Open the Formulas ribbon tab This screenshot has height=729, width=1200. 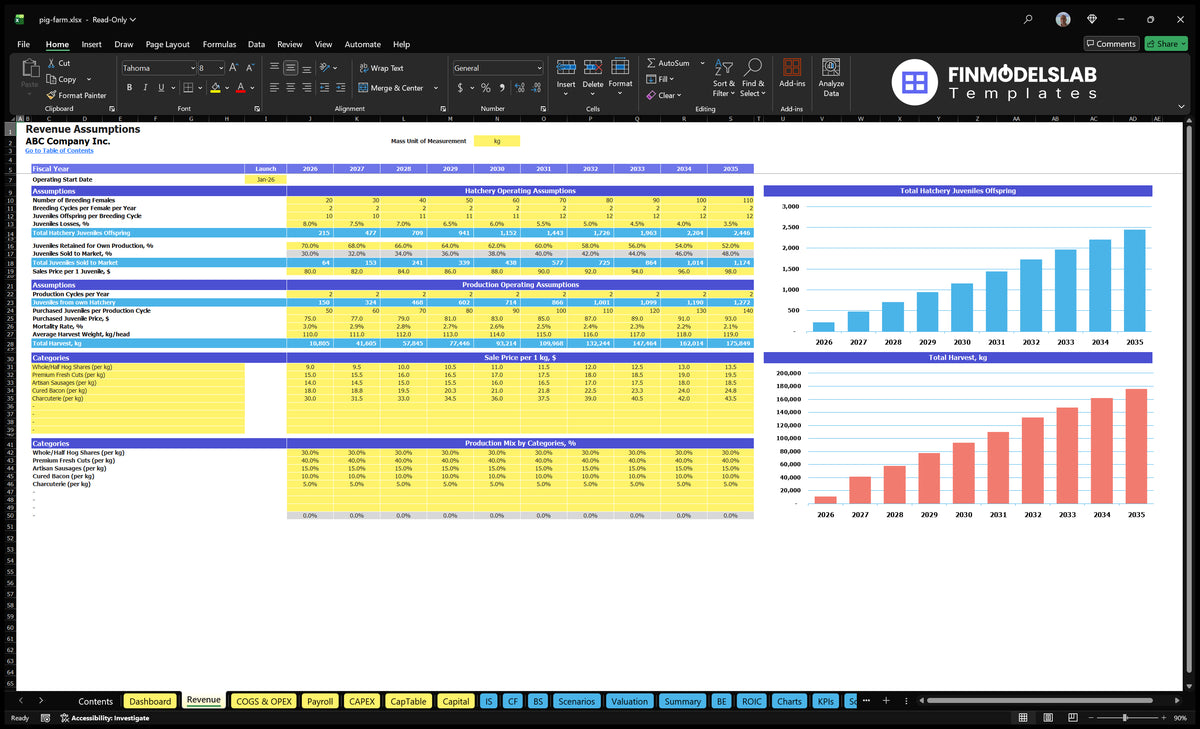coord(219,44)
